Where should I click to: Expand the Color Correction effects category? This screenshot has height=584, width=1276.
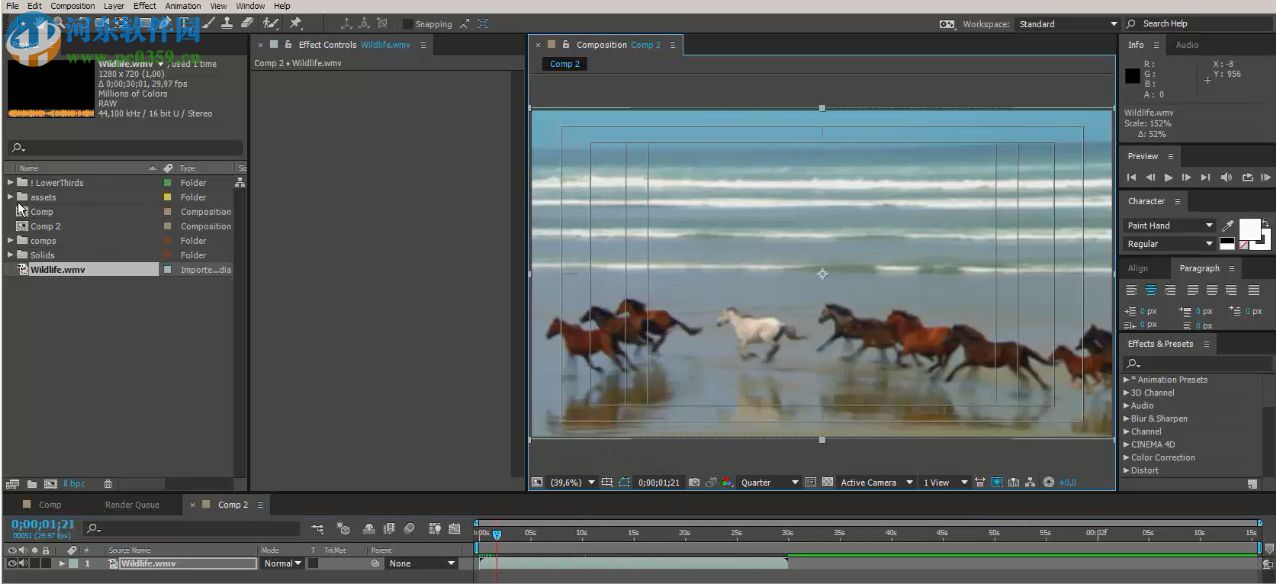(1127, 458)
